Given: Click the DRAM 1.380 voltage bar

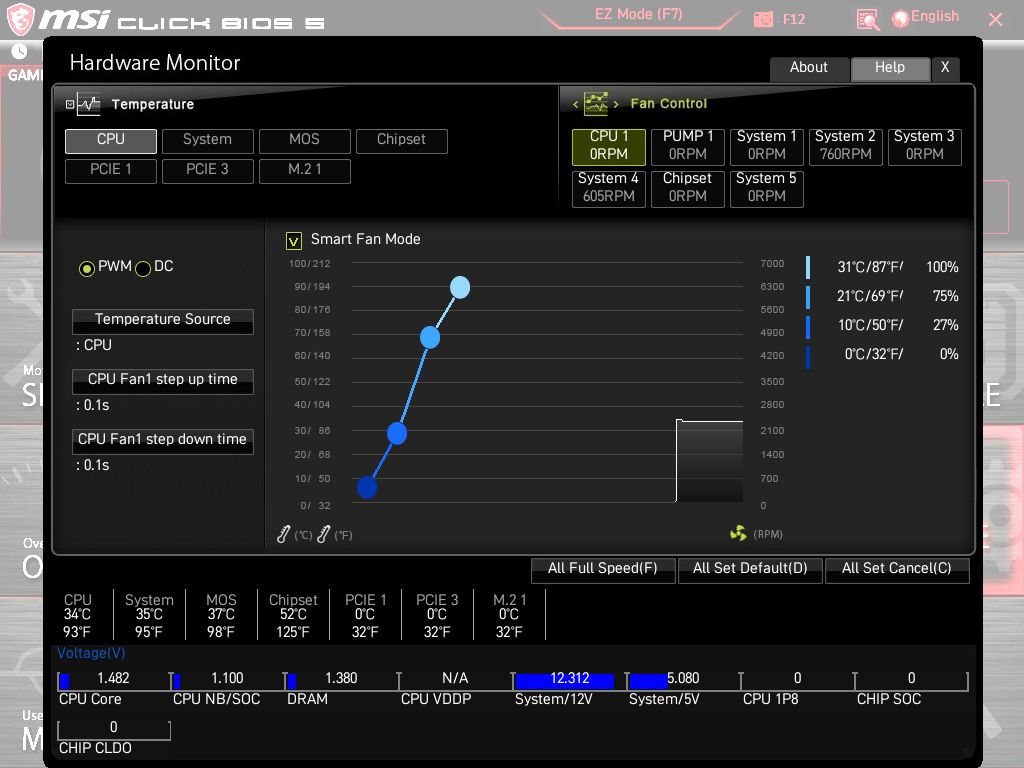Looking at the screenshot, I should [x=342, y=680].
